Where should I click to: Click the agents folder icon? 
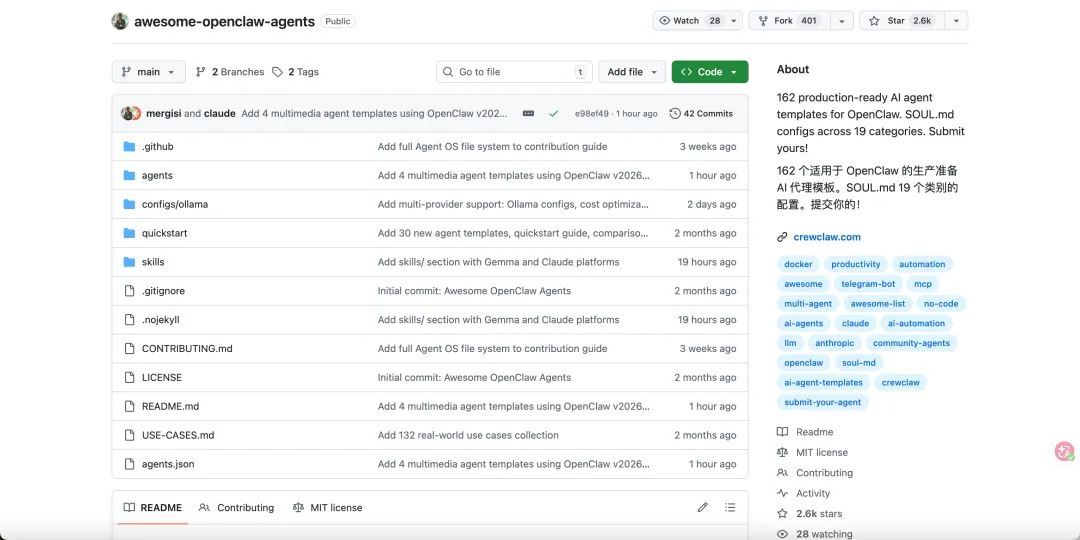click(129, 176)
